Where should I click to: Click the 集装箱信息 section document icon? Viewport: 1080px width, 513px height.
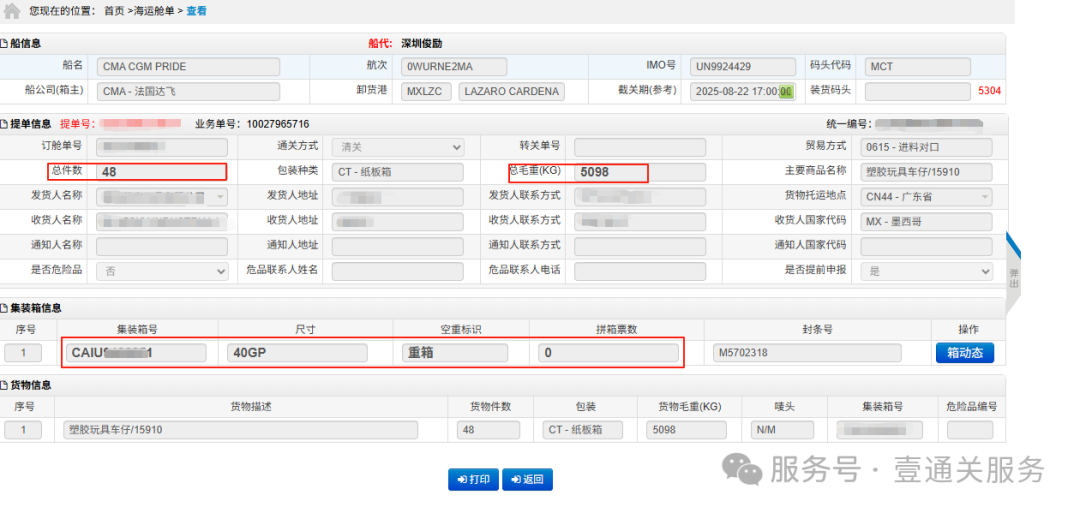click(5, 308)
